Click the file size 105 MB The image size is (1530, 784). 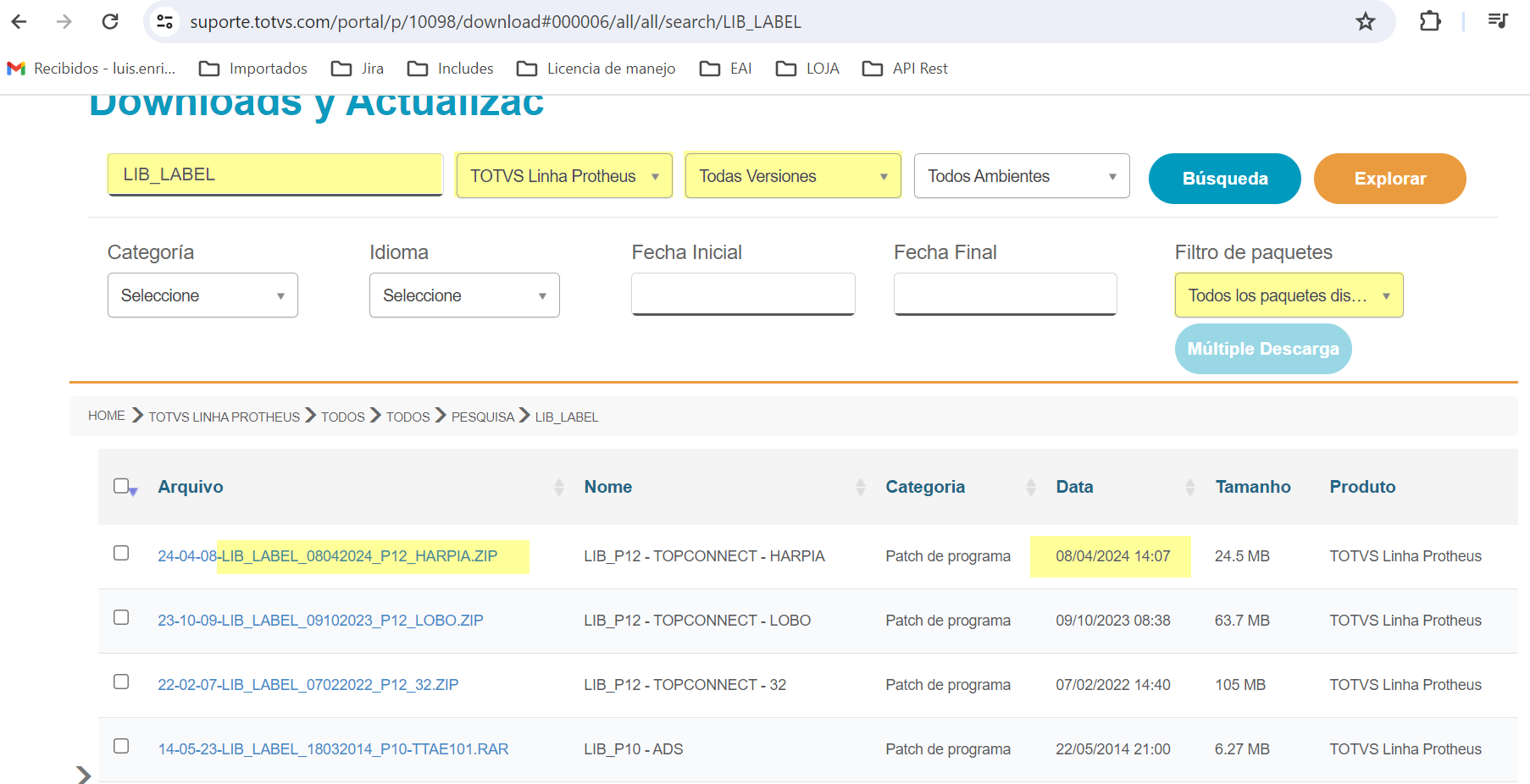coord(1240,685)
